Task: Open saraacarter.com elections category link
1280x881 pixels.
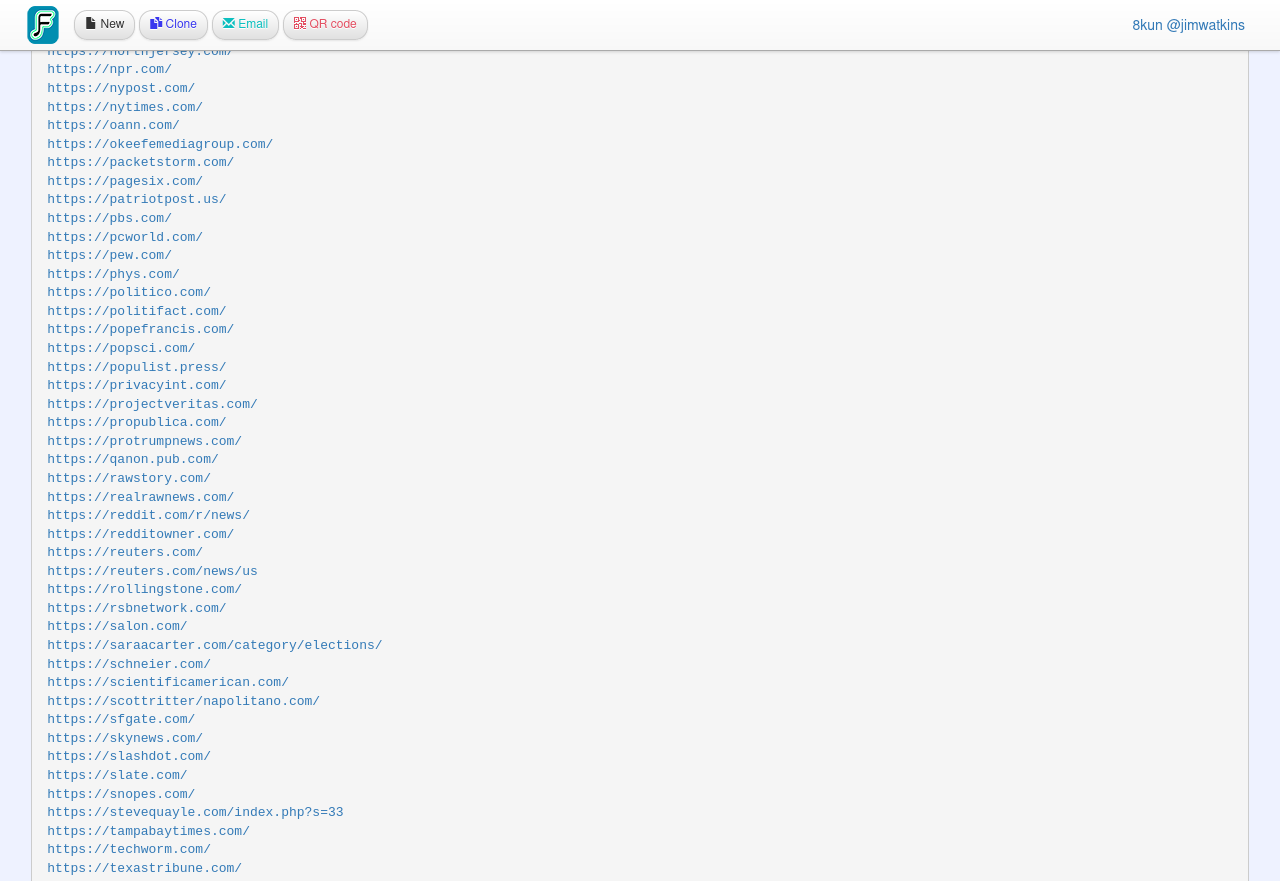Action: pos(215,646)
